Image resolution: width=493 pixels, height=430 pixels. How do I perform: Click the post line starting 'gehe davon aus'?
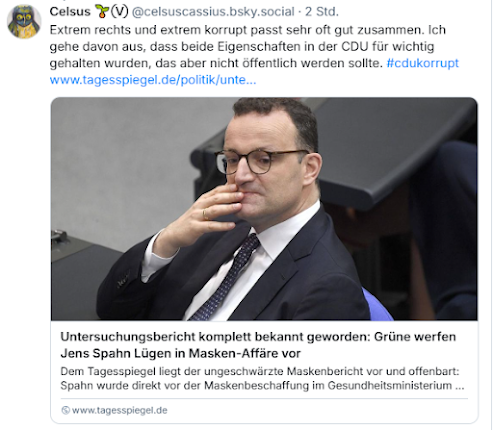242,47
